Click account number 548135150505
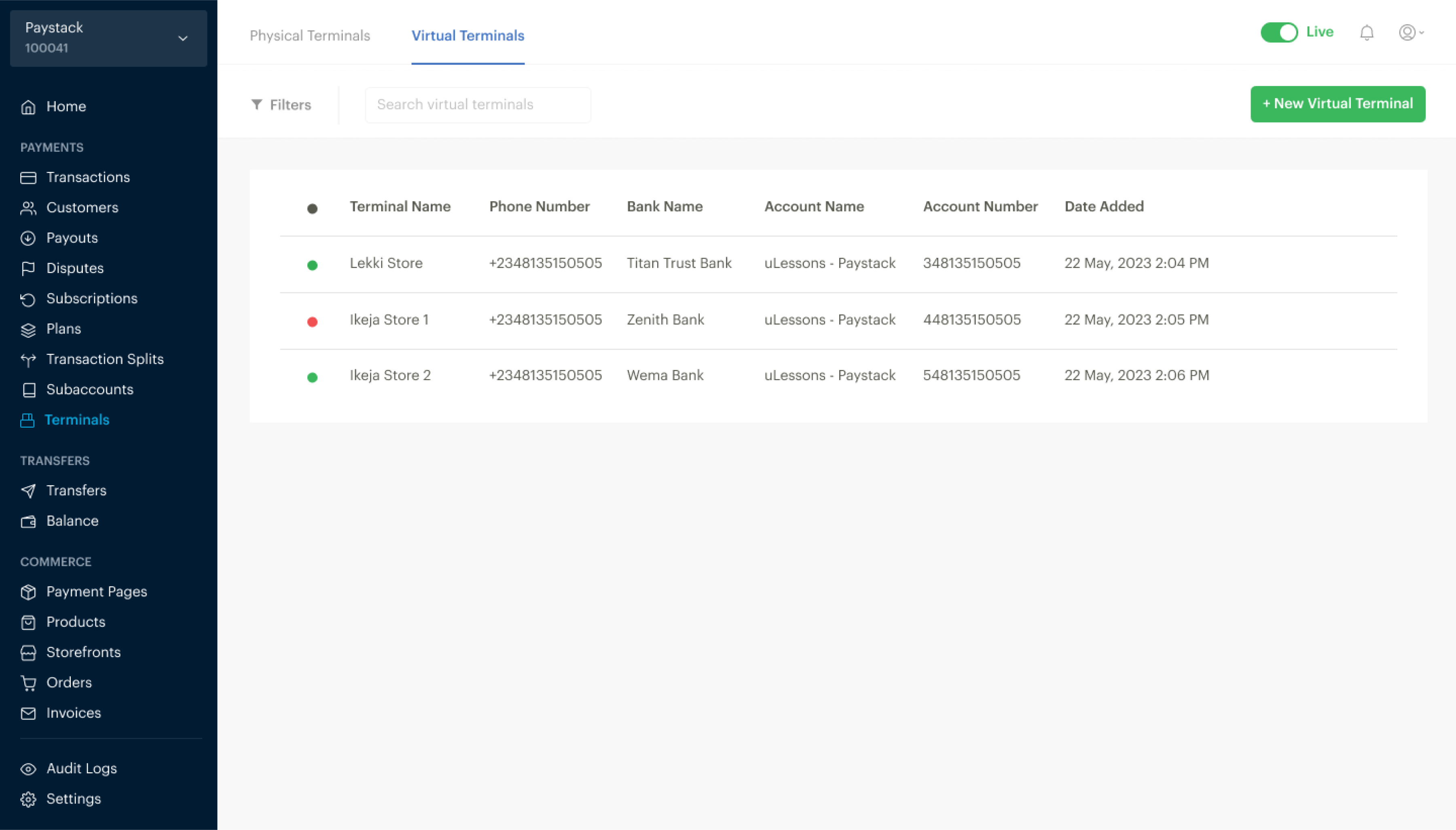Screen dimensions: 1456x830 (972, 375)
